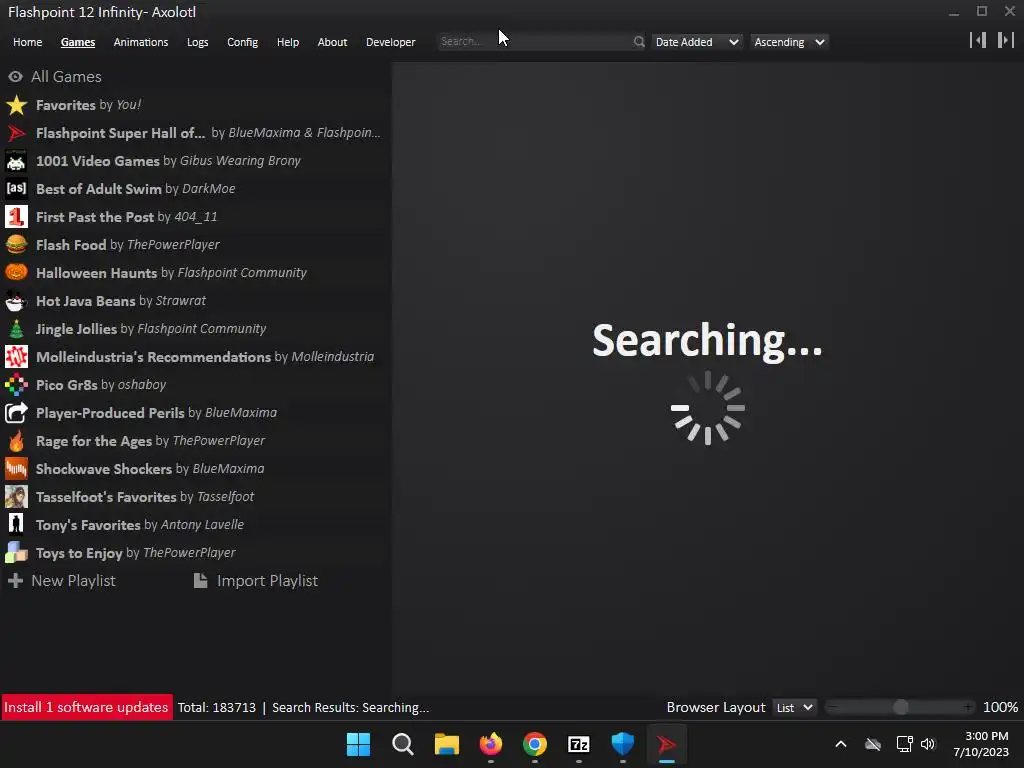The width and height of the screenshot is (1024, 768).
Task: Click the Tony's Favorites icon
Action: [16, 525]
